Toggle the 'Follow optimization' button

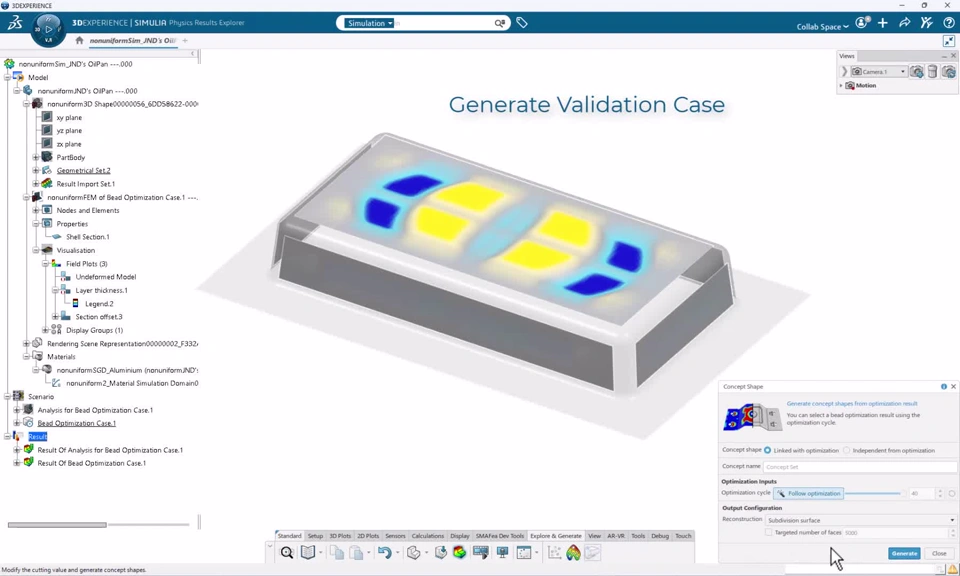(809, 493)
